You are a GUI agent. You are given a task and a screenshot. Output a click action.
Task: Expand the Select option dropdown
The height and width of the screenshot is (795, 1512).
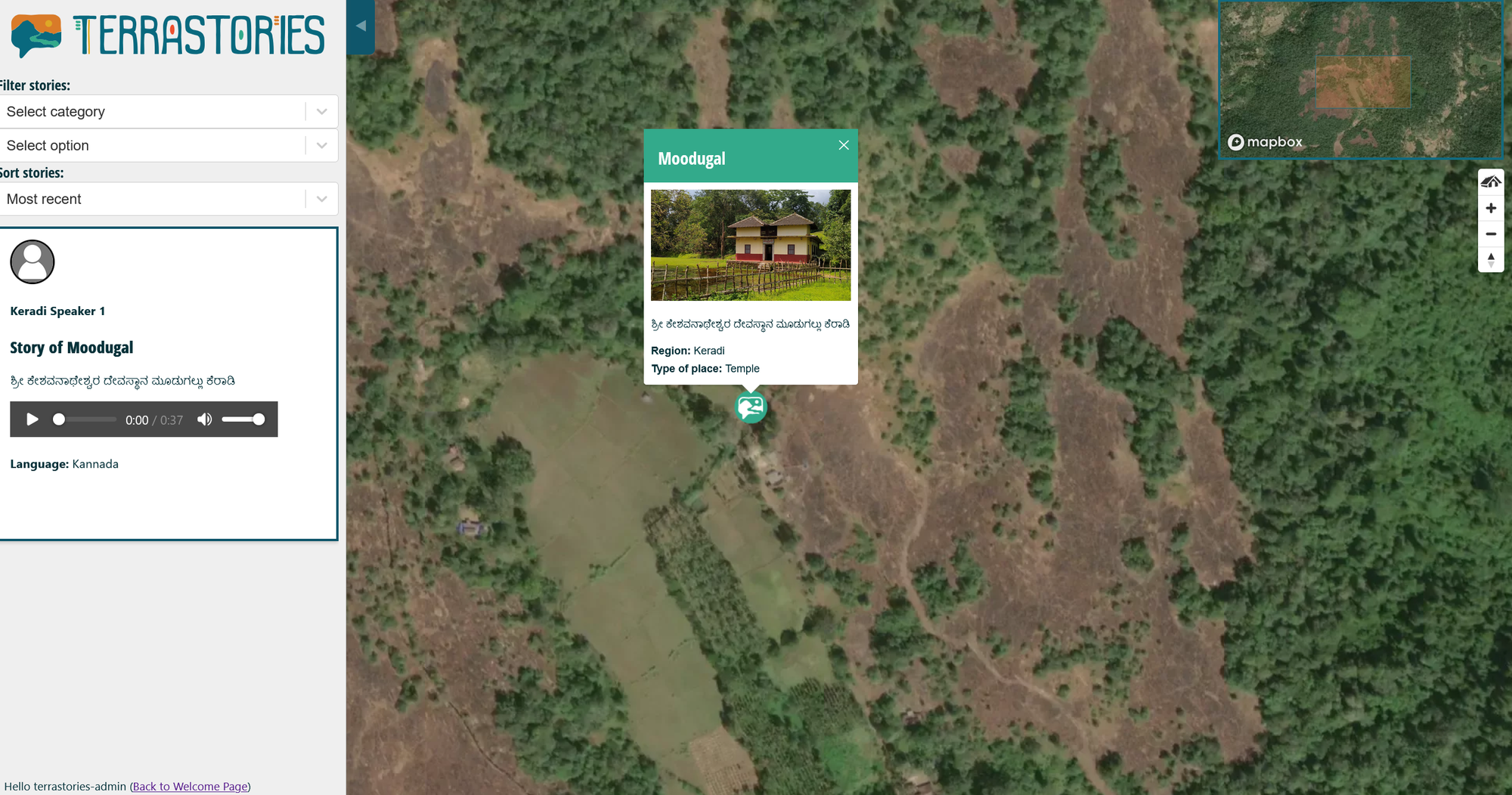click(169, 146)
